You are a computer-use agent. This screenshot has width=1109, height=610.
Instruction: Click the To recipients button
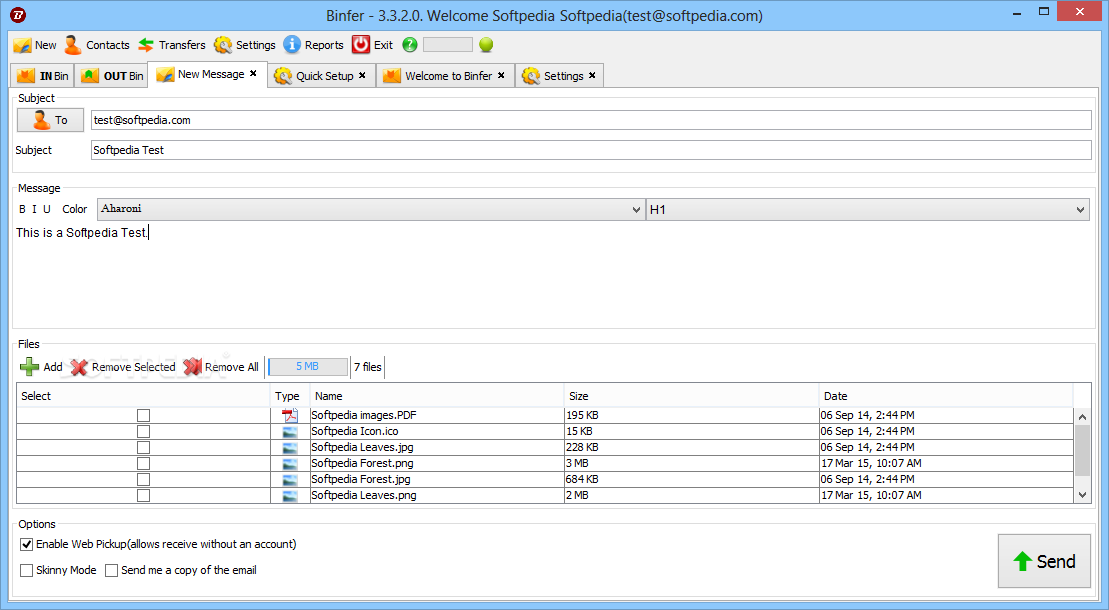click(50, 120)
